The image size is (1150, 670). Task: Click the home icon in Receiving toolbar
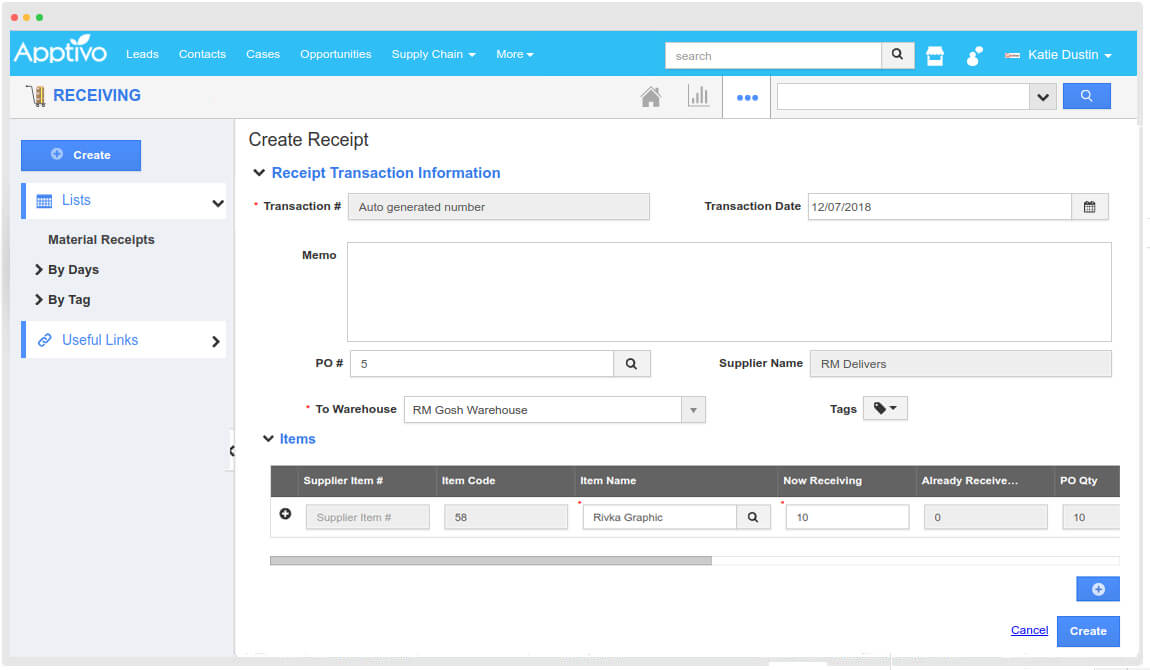650,97
